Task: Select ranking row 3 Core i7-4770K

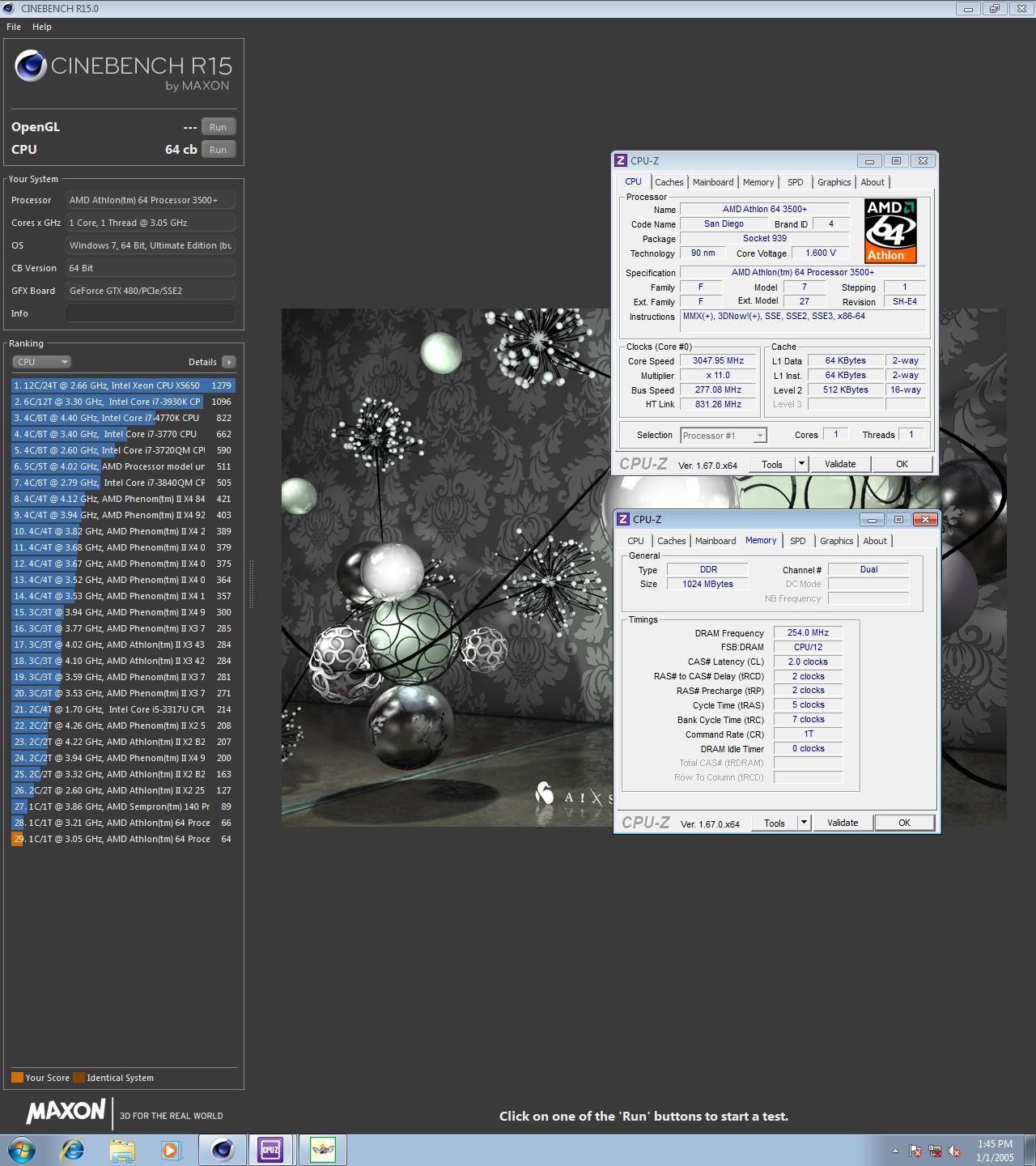Action: (123, 418)
